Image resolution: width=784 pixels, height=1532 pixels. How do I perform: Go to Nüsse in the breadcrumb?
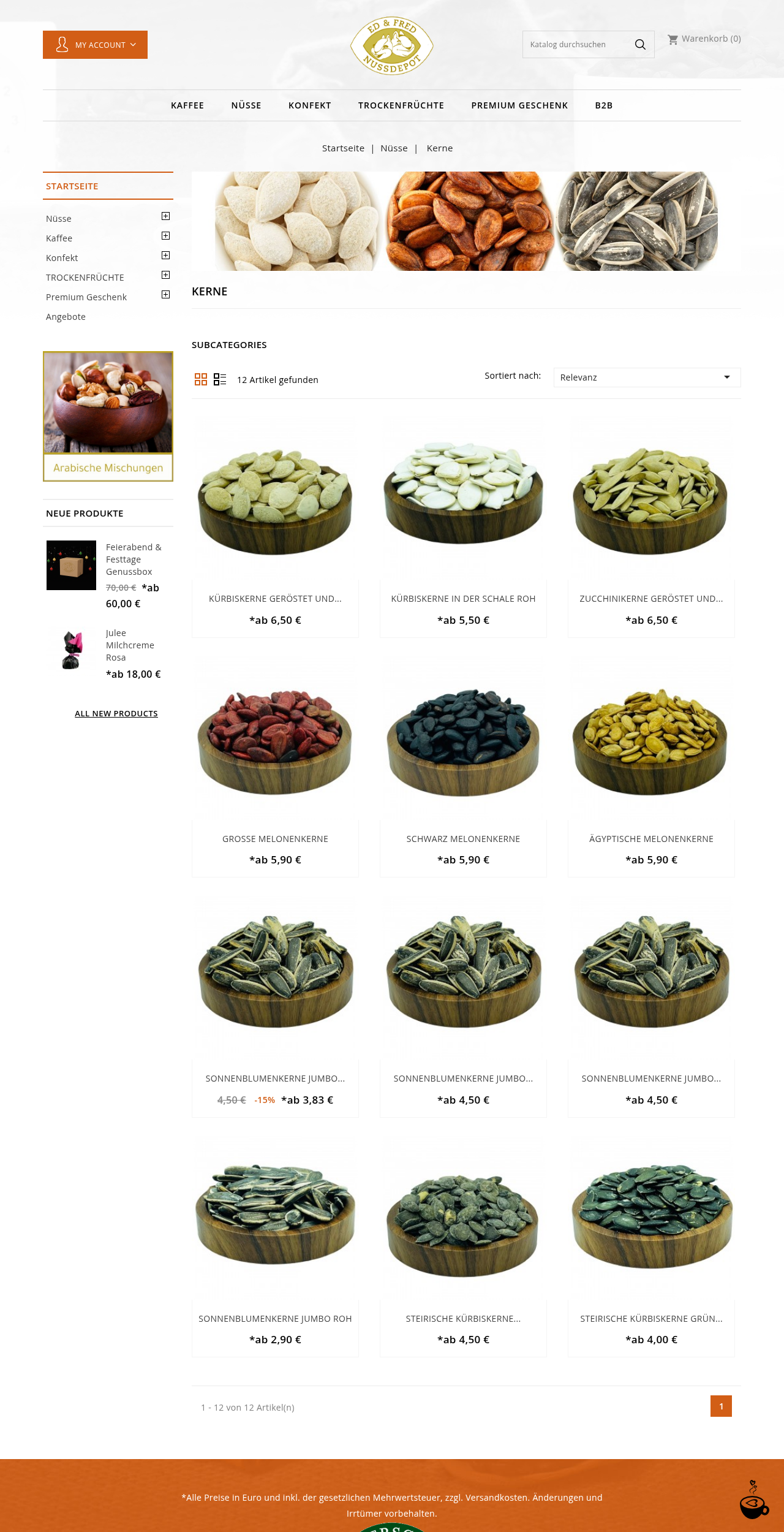[394, 148]
